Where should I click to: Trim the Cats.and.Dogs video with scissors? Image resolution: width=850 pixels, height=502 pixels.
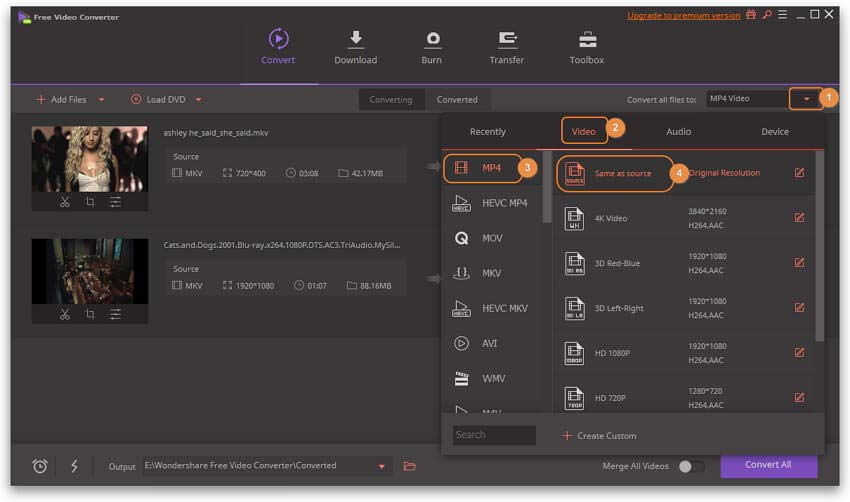pos(65,314)
